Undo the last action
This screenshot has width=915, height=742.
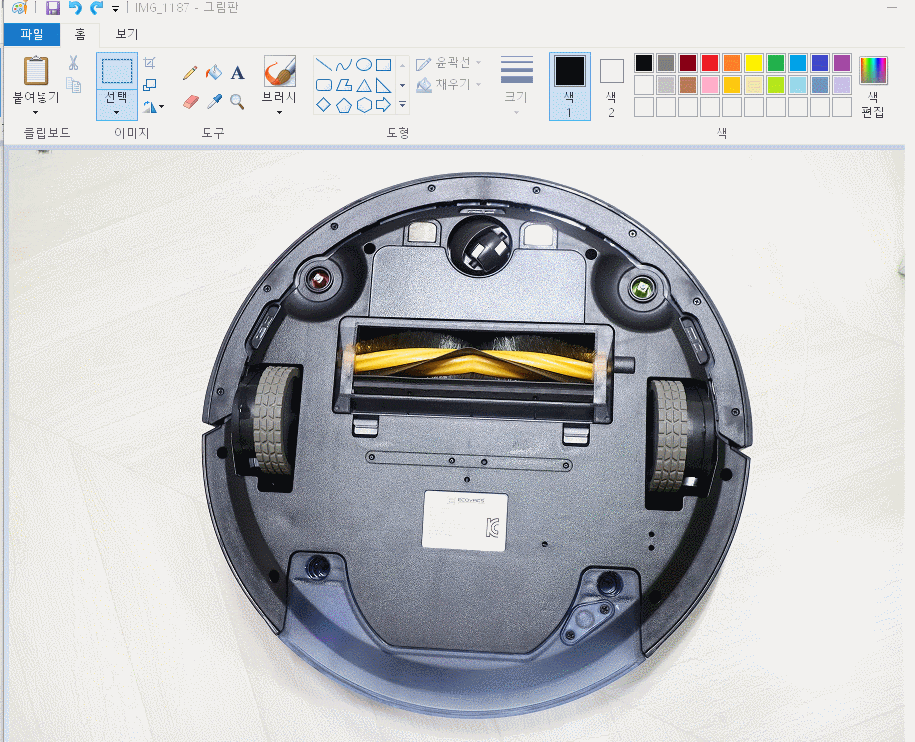coord(75,8)
